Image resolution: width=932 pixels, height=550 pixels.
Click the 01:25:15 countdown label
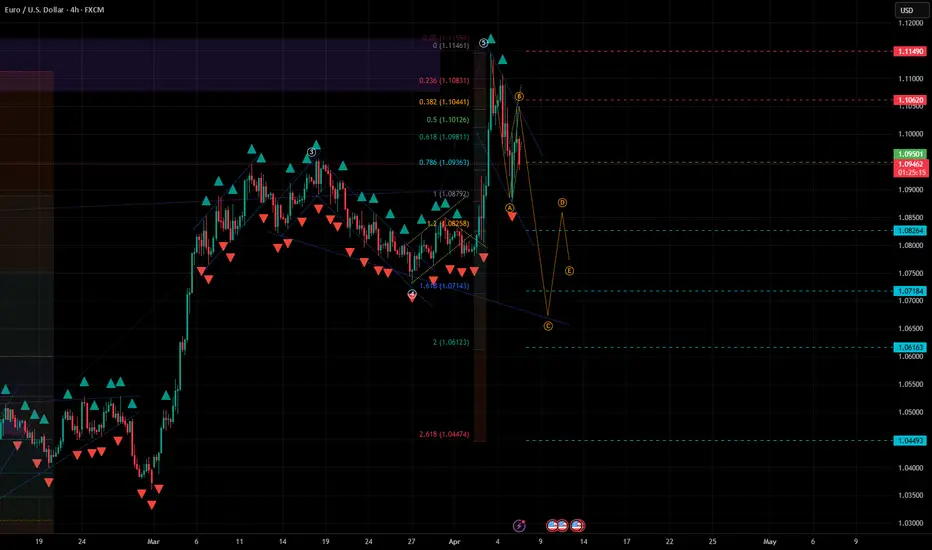911,172
